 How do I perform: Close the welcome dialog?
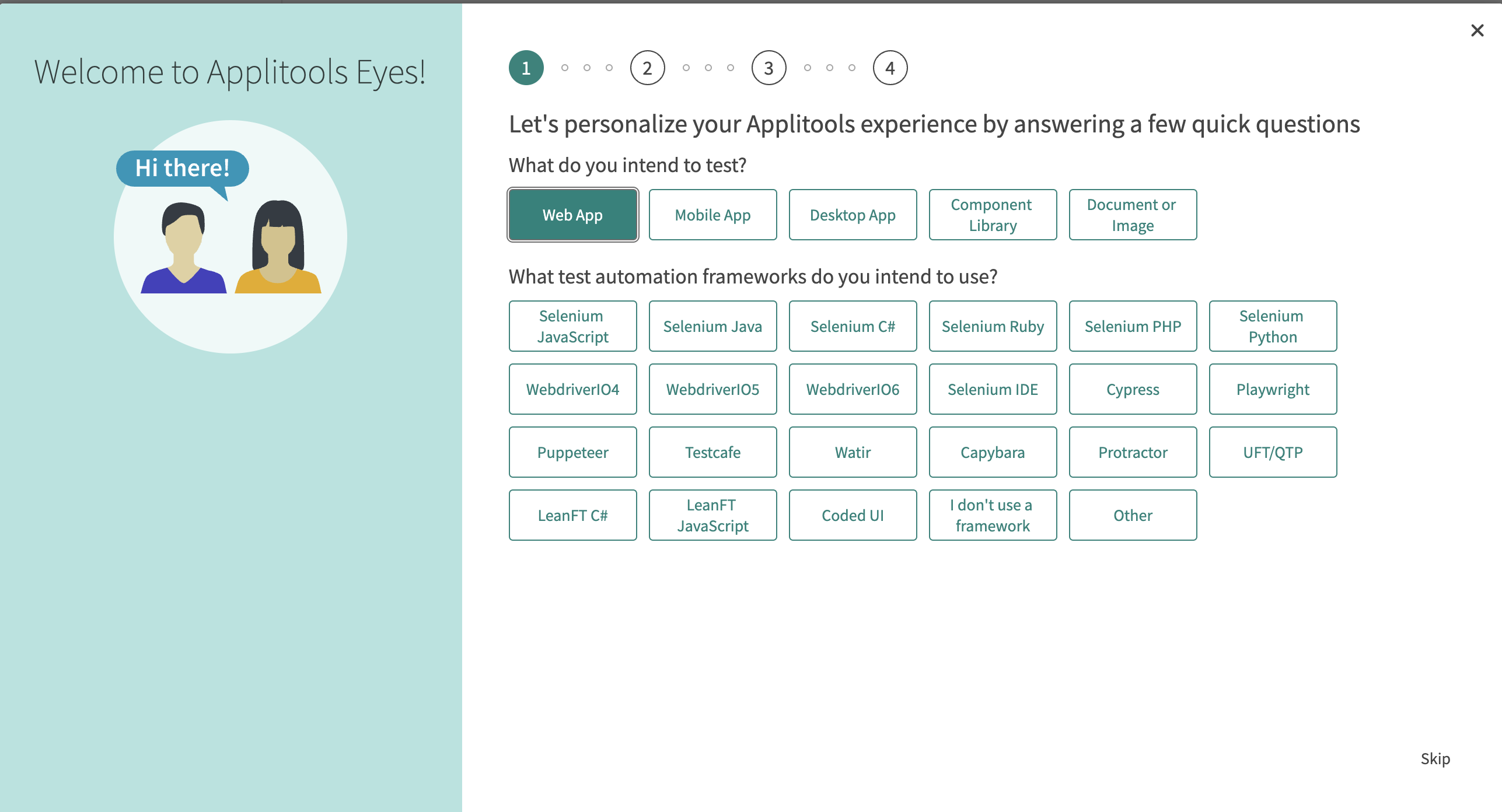click(1478, 30)
